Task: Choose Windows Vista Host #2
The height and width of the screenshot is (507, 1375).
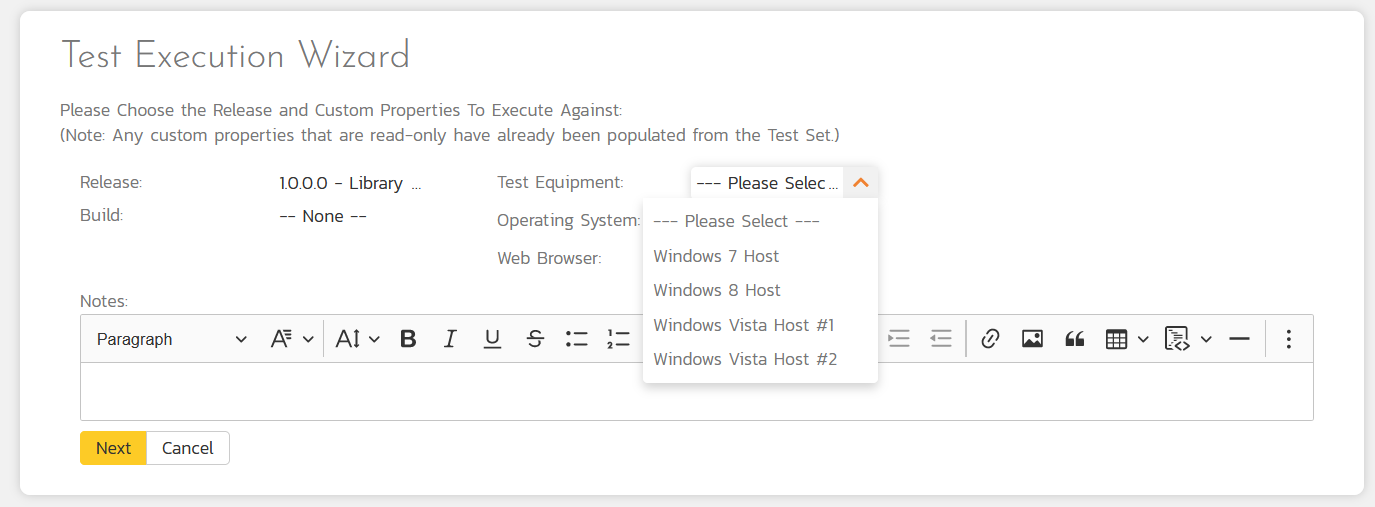Action: [x=745, y=359]
